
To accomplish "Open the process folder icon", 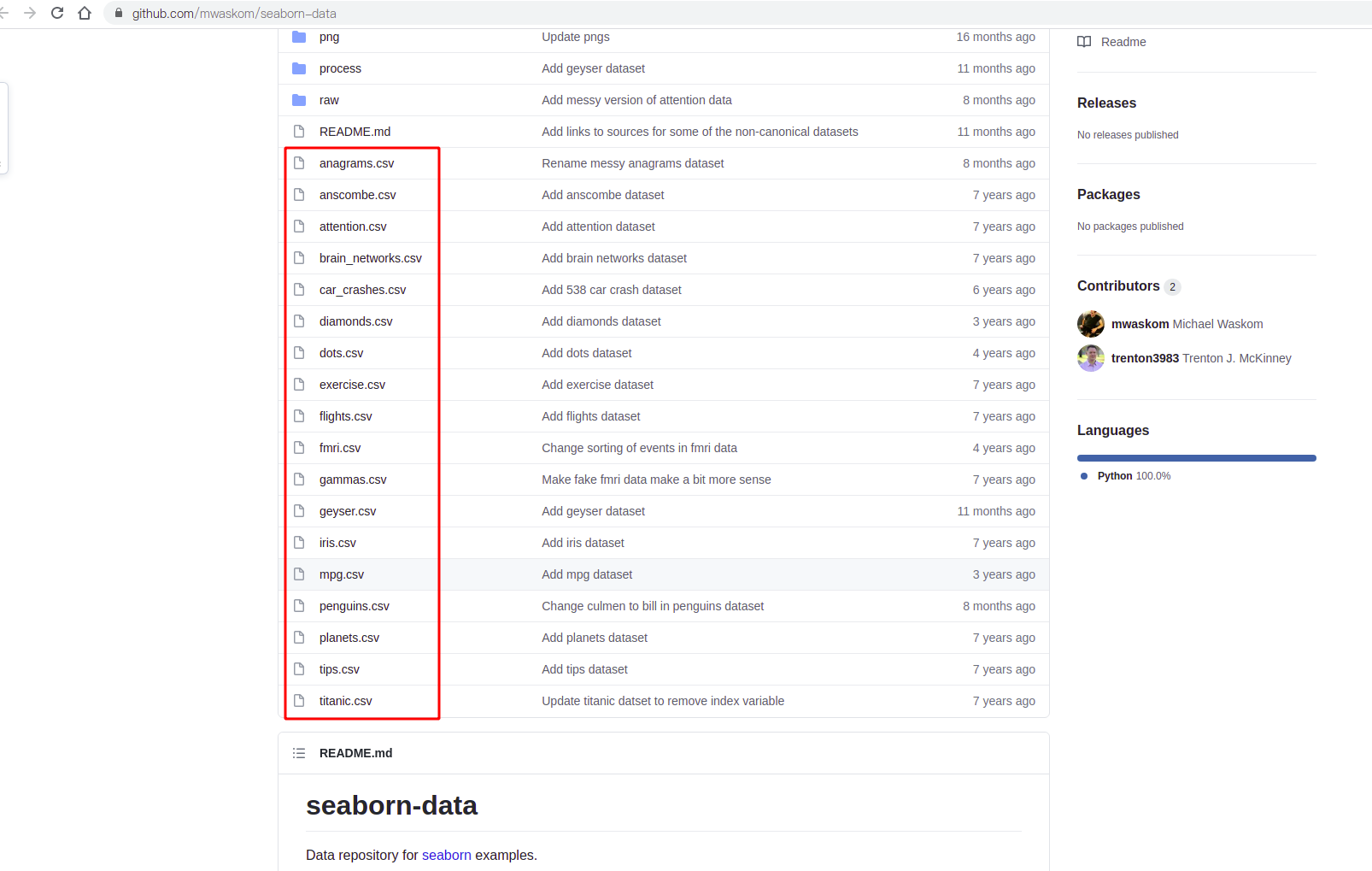I will tap(299, 68).
